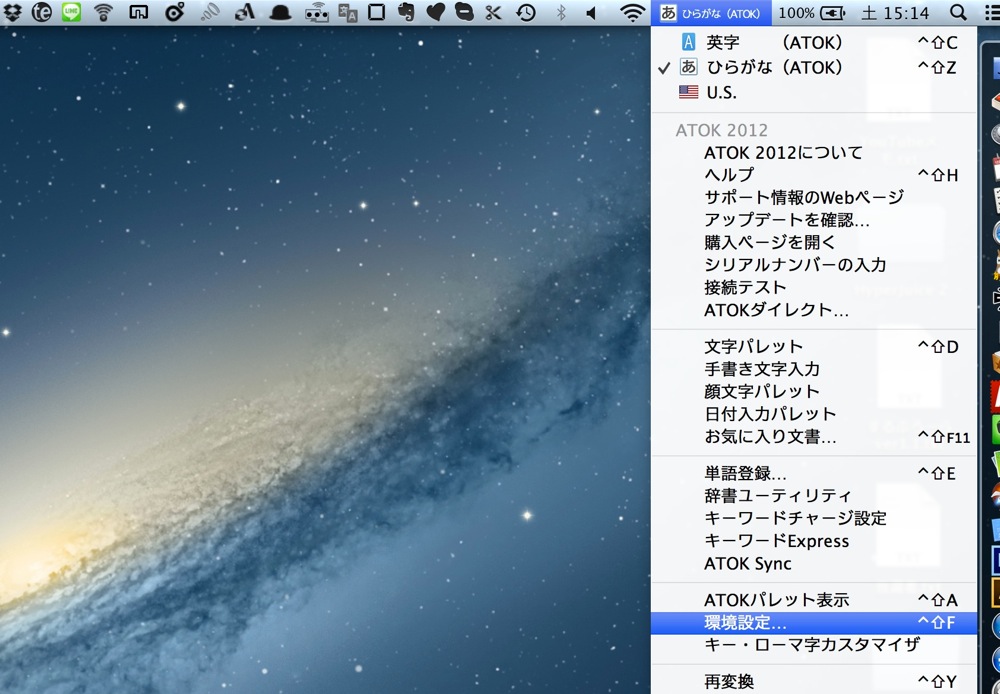The image size is (1000, 694).
Task: Open 顔文字パレット
Action: [x=814, y=391]
